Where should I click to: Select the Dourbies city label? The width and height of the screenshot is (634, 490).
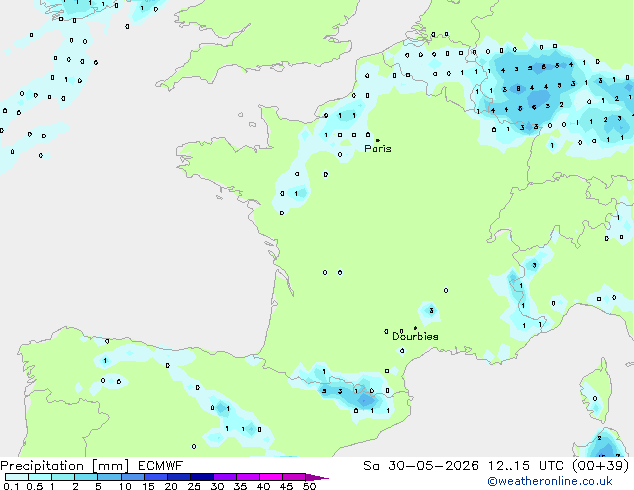tap(415, 336)
